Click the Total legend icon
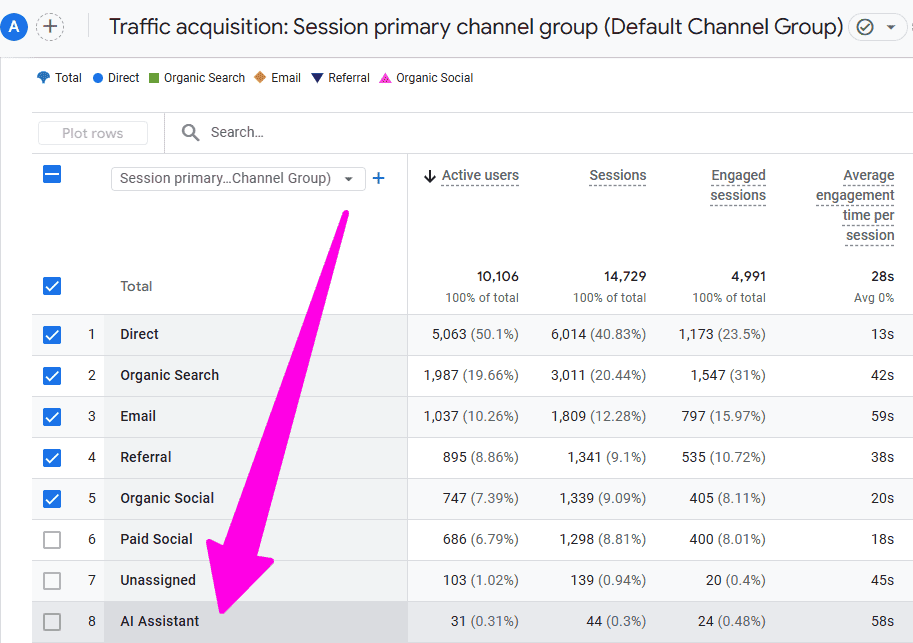Viewport: 913px width, 643px height. [x=43, y=77]
